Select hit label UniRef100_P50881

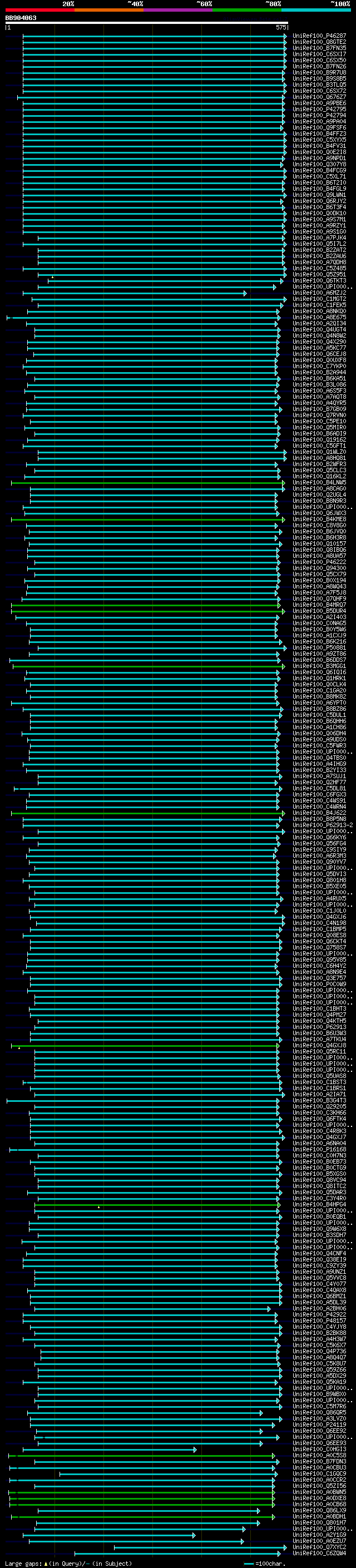pyautogui.click(x=319, y=647)
